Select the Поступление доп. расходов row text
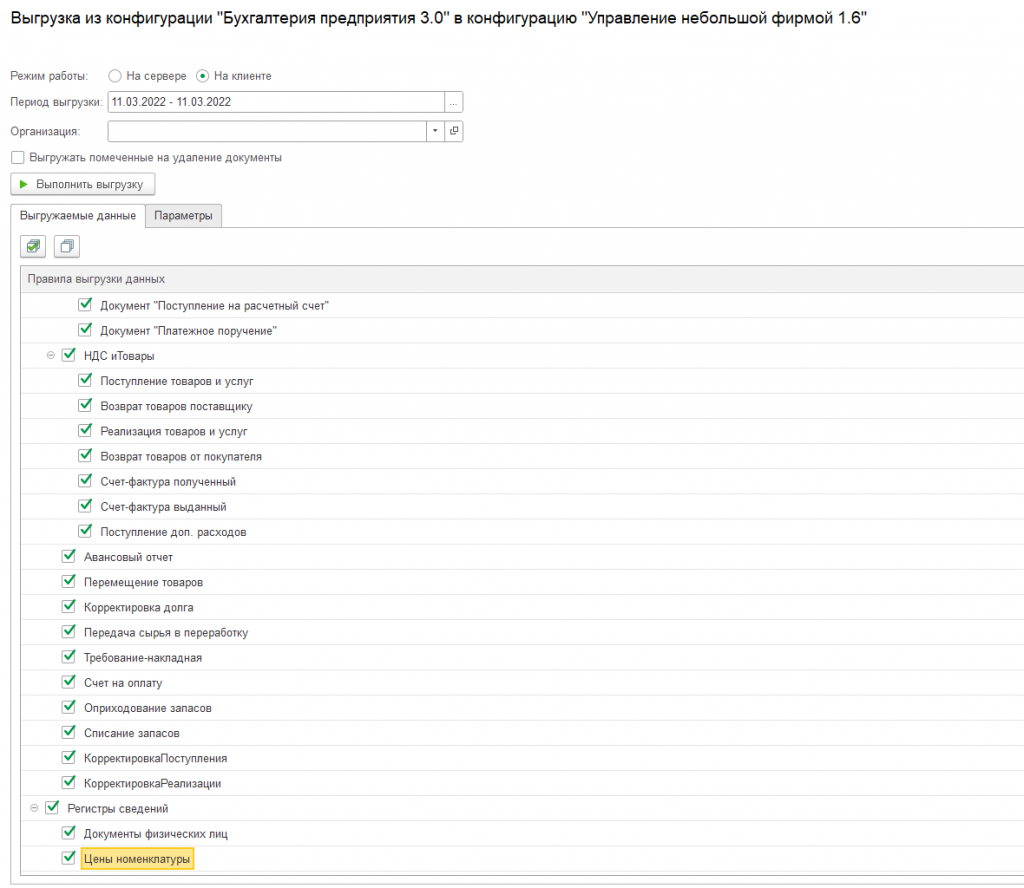This screenshot has height=888, width=1024. (173, 532)
